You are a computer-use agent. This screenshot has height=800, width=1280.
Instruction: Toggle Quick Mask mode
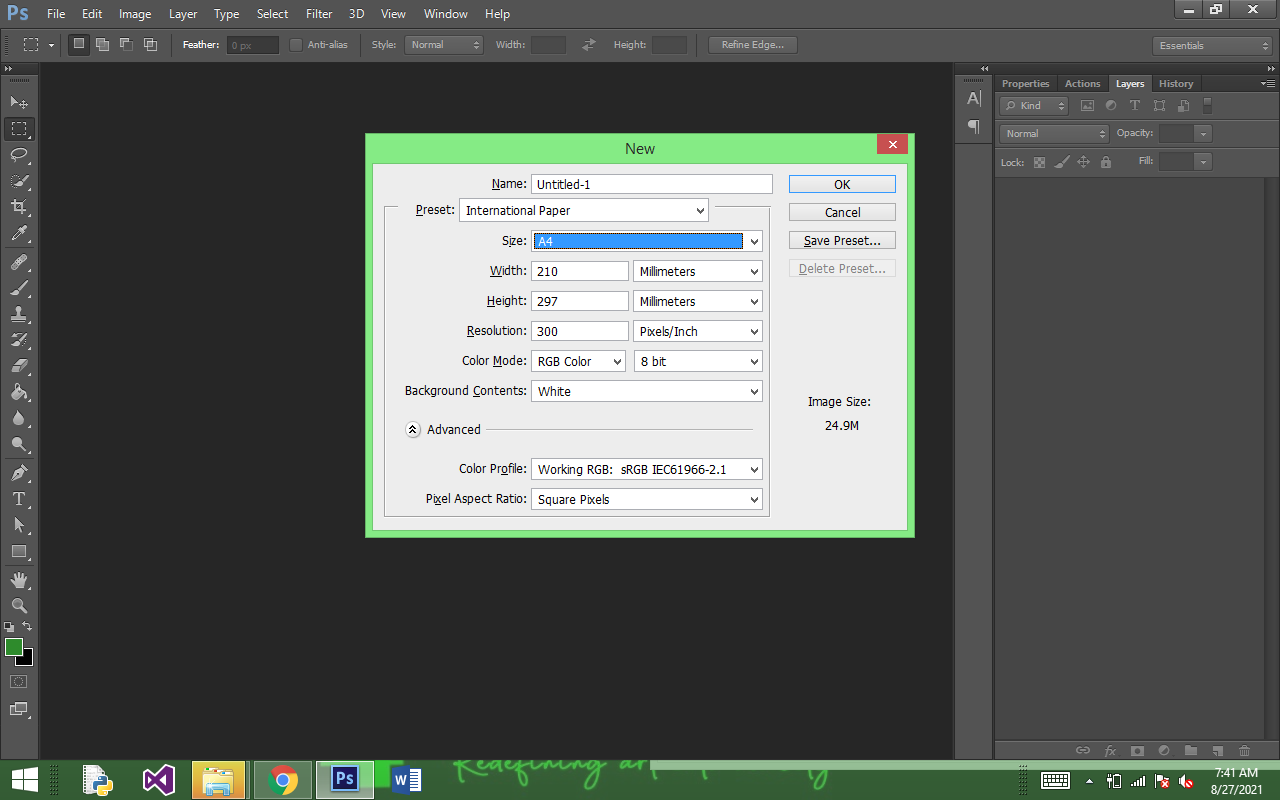click(x=19, y=681)
